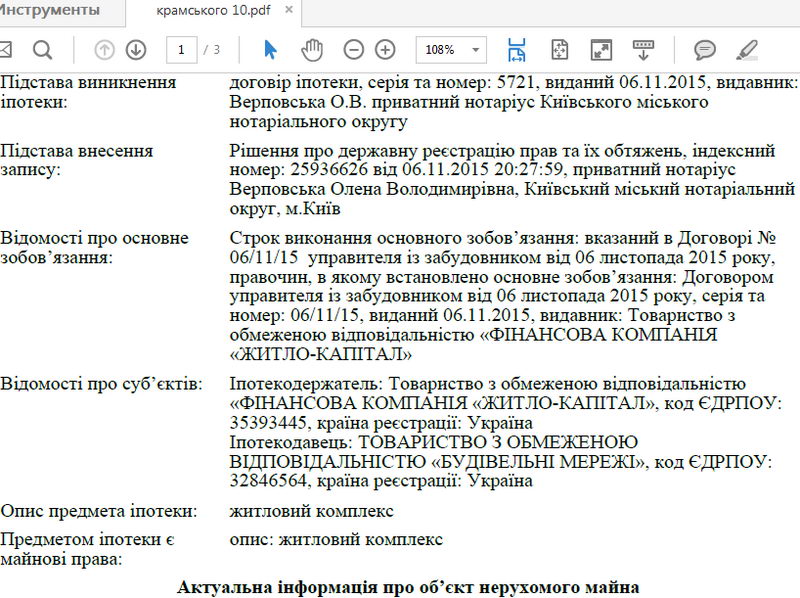This screenshot has height=598, width=800.
Task: Zoom out with minus button
Action: click(x=354, y=49)
